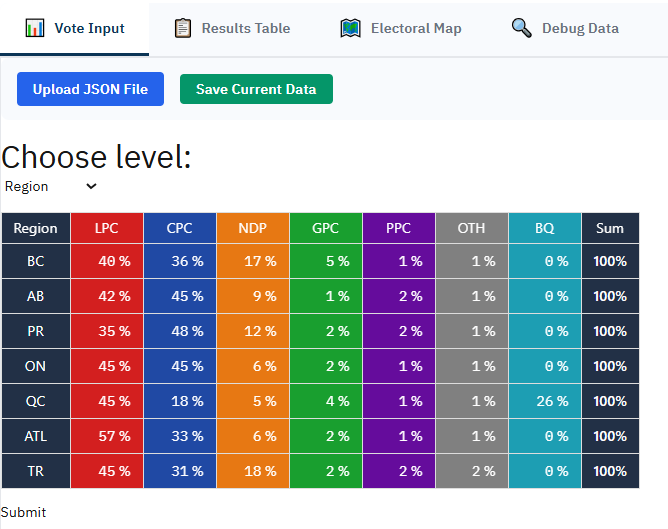The image size is (668, 529).
Task: Click the NDP column header
Action: click(253, 228)
